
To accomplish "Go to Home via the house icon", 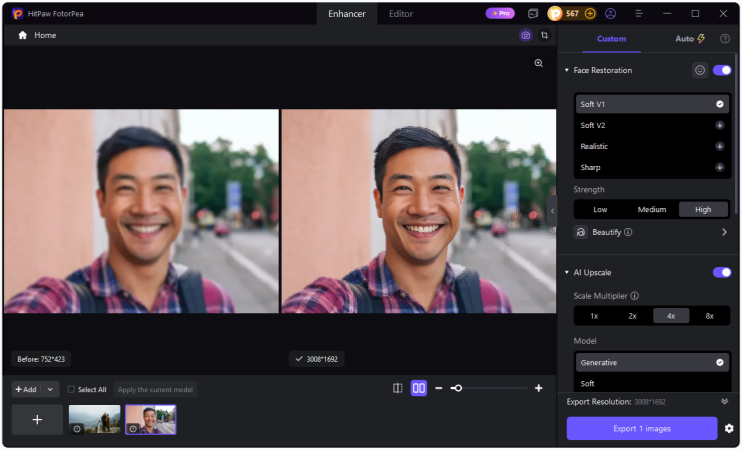I will [x=22, y=35].
